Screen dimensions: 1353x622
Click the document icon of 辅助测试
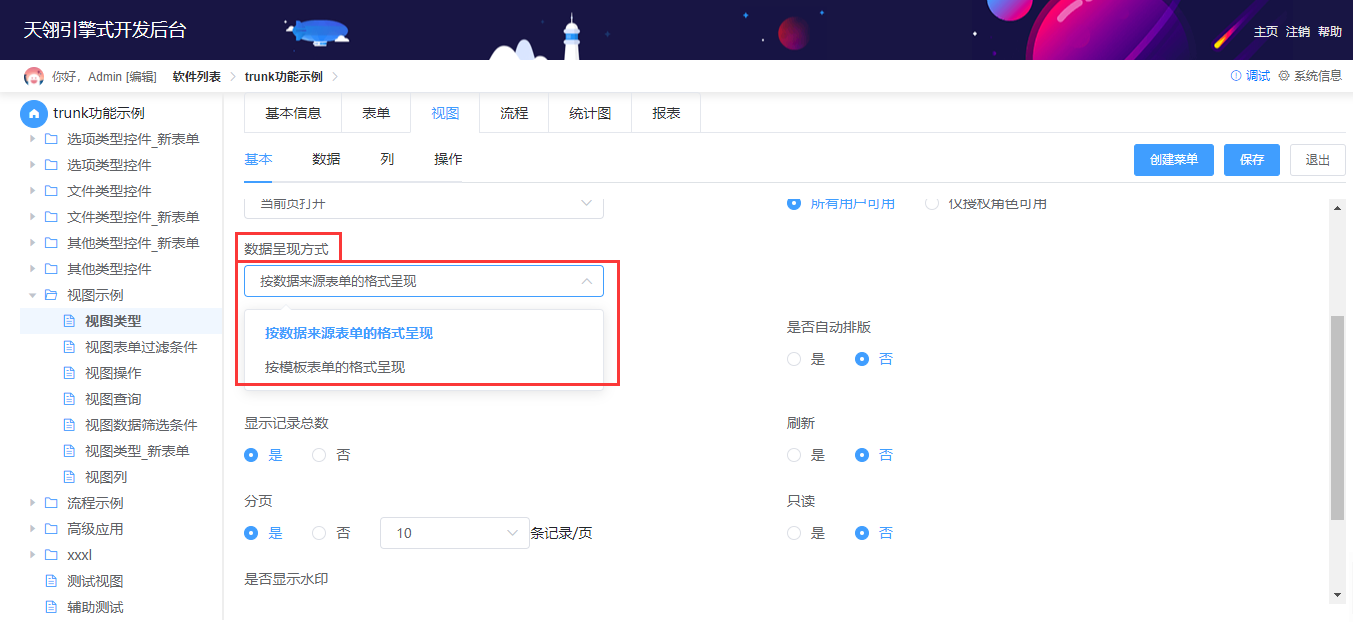point(51,607)
